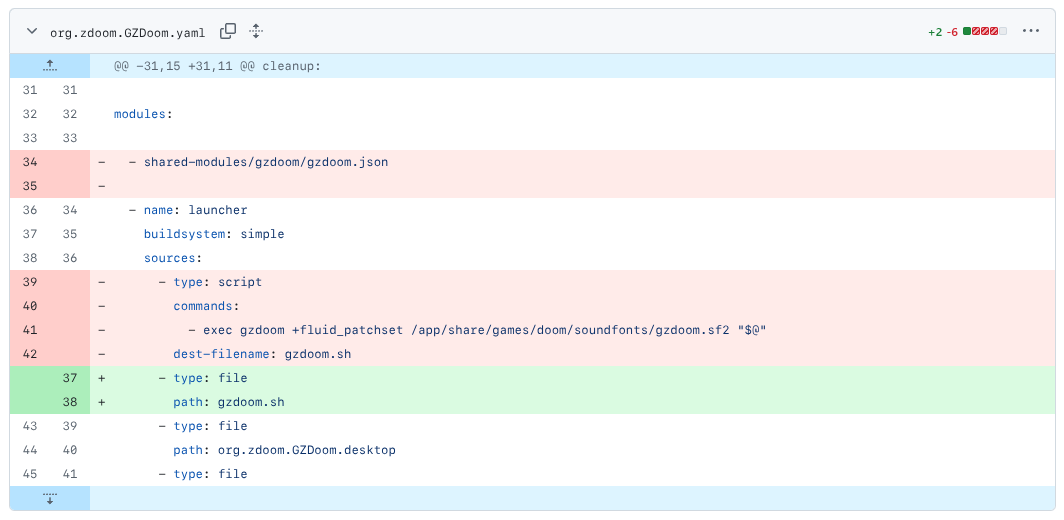Select new line number 37
Screen dimensions: 1064x520
(70, 378)
